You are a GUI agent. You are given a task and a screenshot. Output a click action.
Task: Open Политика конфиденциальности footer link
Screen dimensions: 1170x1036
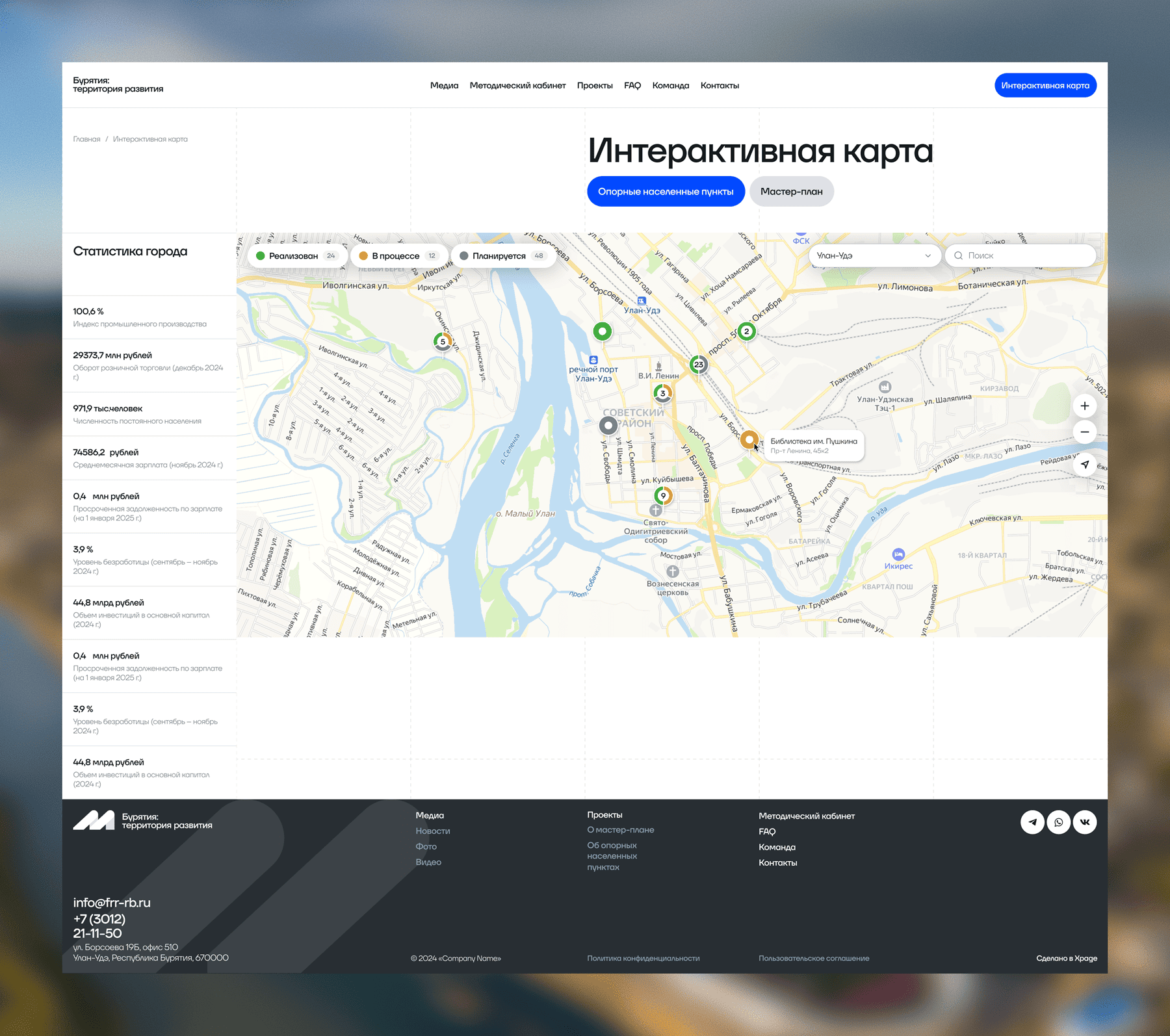[643, 958]
